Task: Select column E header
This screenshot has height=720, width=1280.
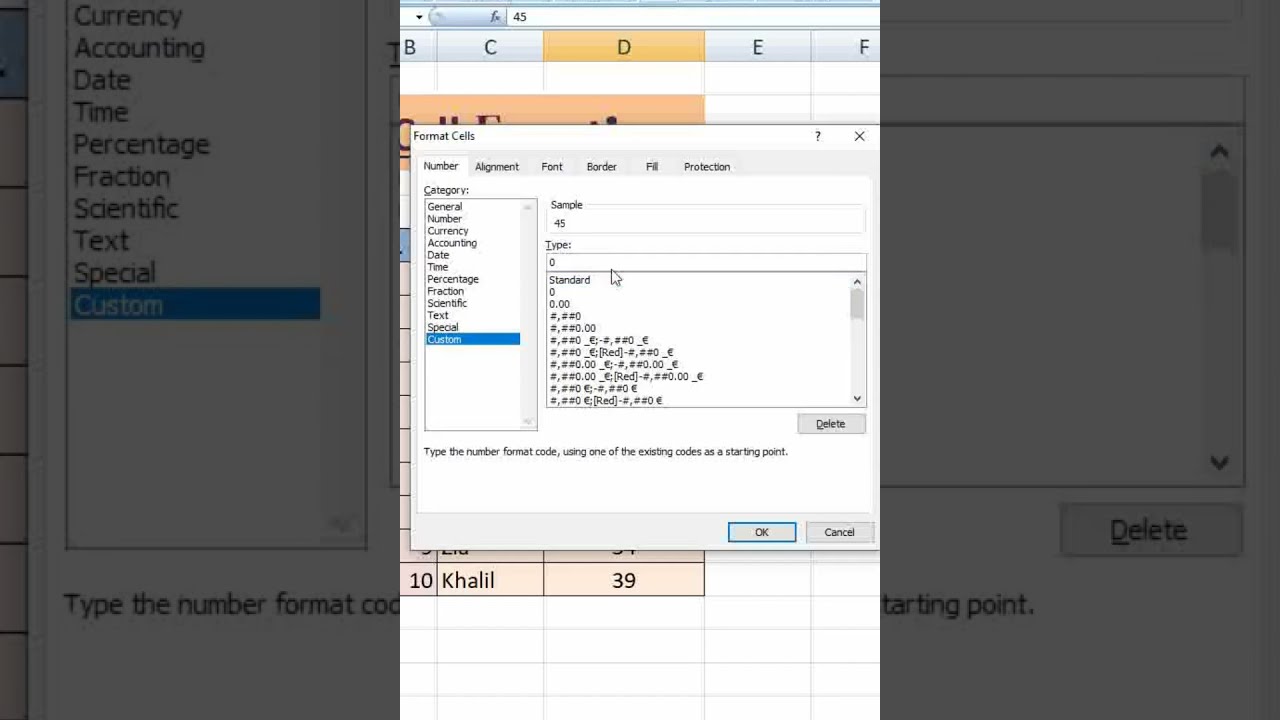Action: coord(757,47)
